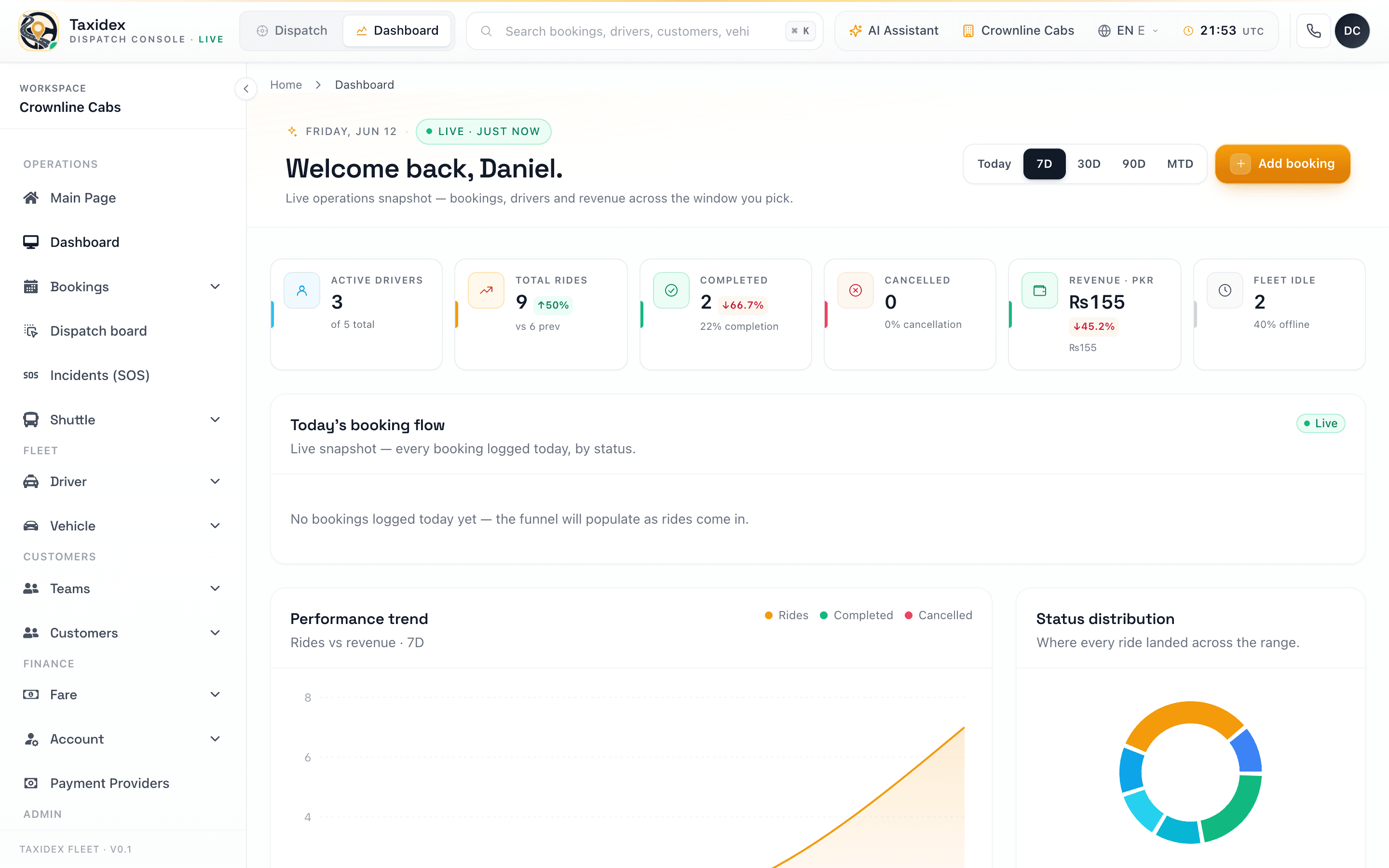Click the Cancelled x-circle icon
Image resolution: width=1389 pixels, height=868 pixels.
click(855, 290)
